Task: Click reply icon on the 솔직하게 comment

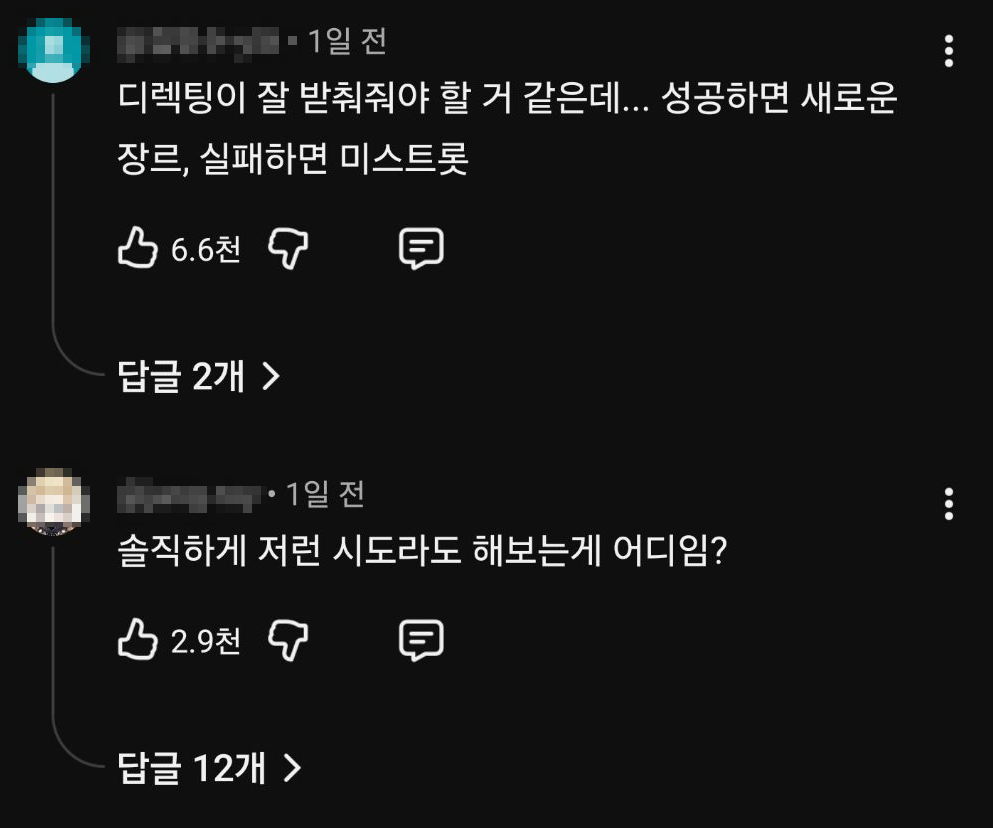Action: point(421,640)
